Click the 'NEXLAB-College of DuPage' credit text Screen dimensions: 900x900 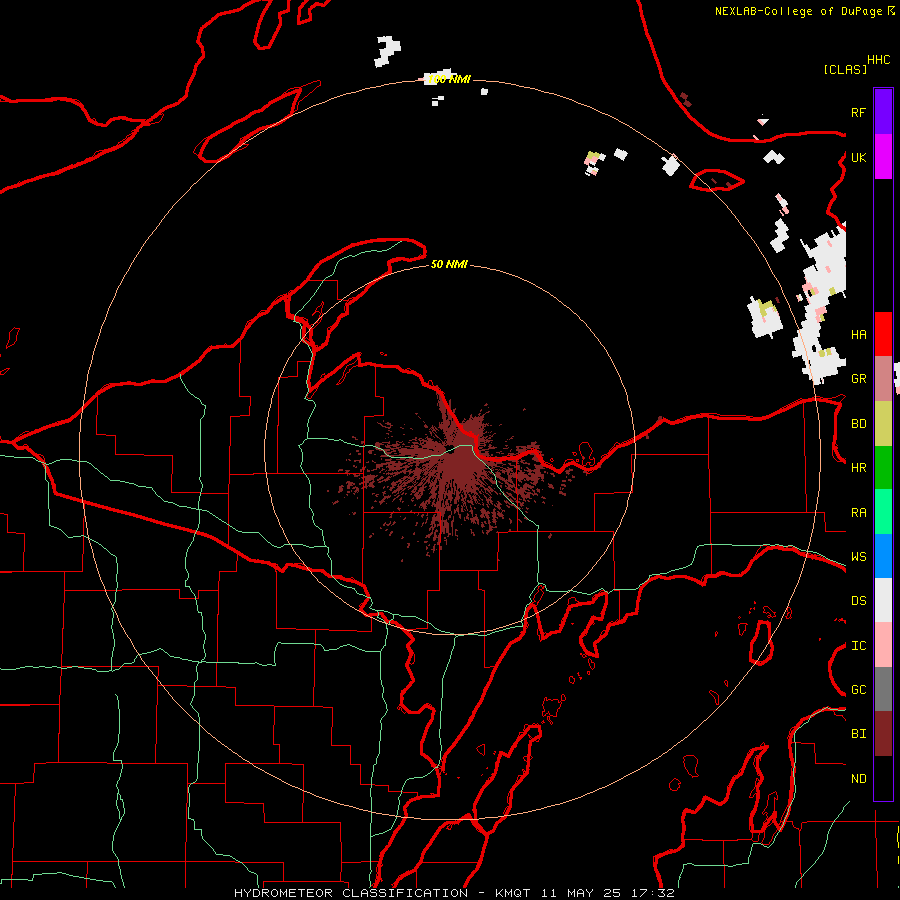[x=798, y=11]
